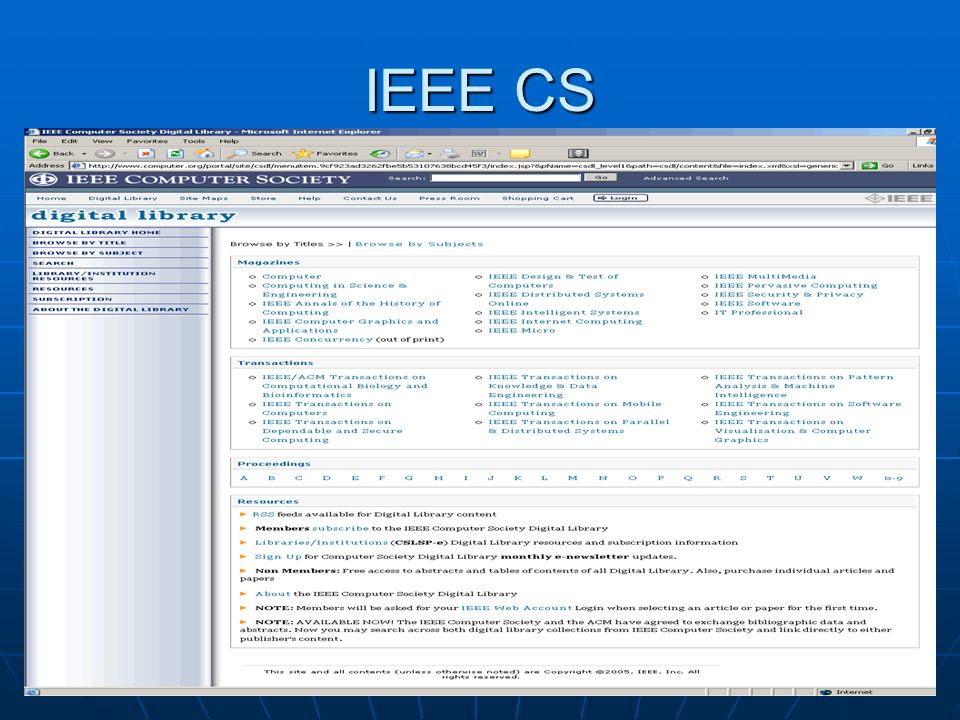Viewport: 960px width, 720px height.
Task: Click Browse by Subjects link
Action: coord(419,244)
